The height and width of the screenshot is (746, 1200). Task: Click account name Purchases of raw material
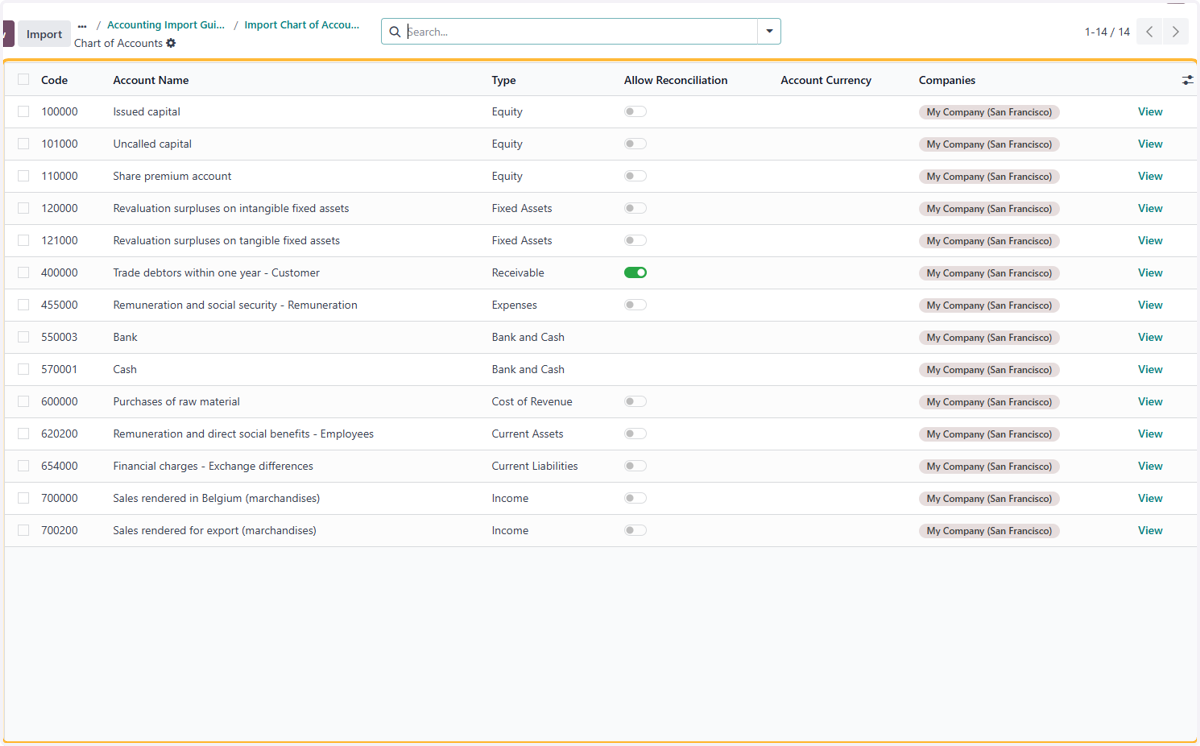pyautogui.click(x=176, y=401)
